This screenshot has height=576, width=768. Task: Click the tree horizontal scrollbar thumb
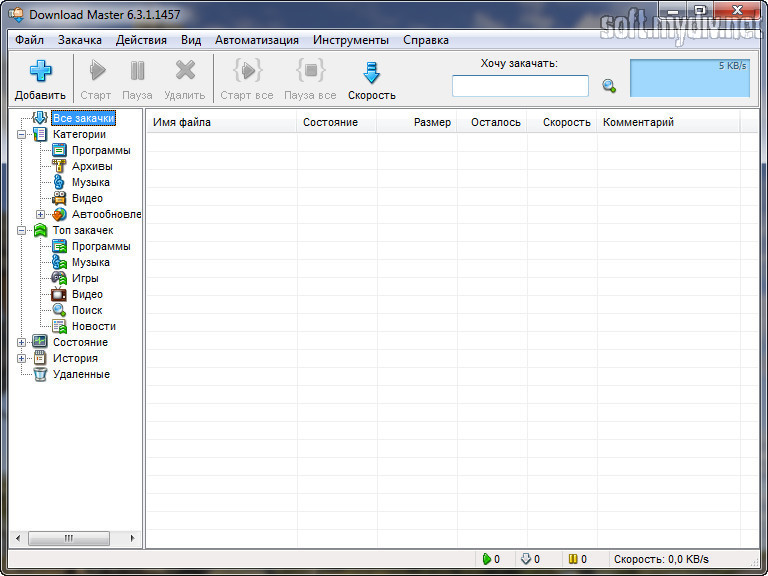[x=69, y=538]
